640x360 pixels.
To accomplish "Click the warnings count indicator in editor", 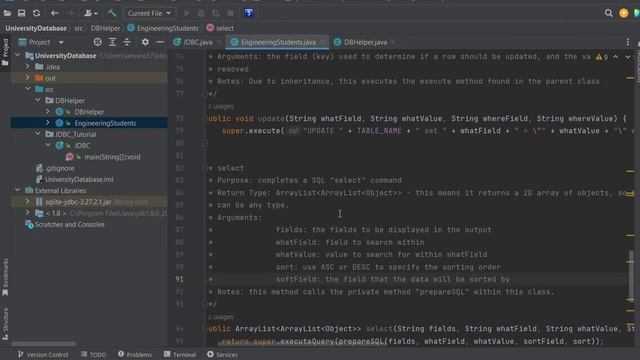I will 602,57.
